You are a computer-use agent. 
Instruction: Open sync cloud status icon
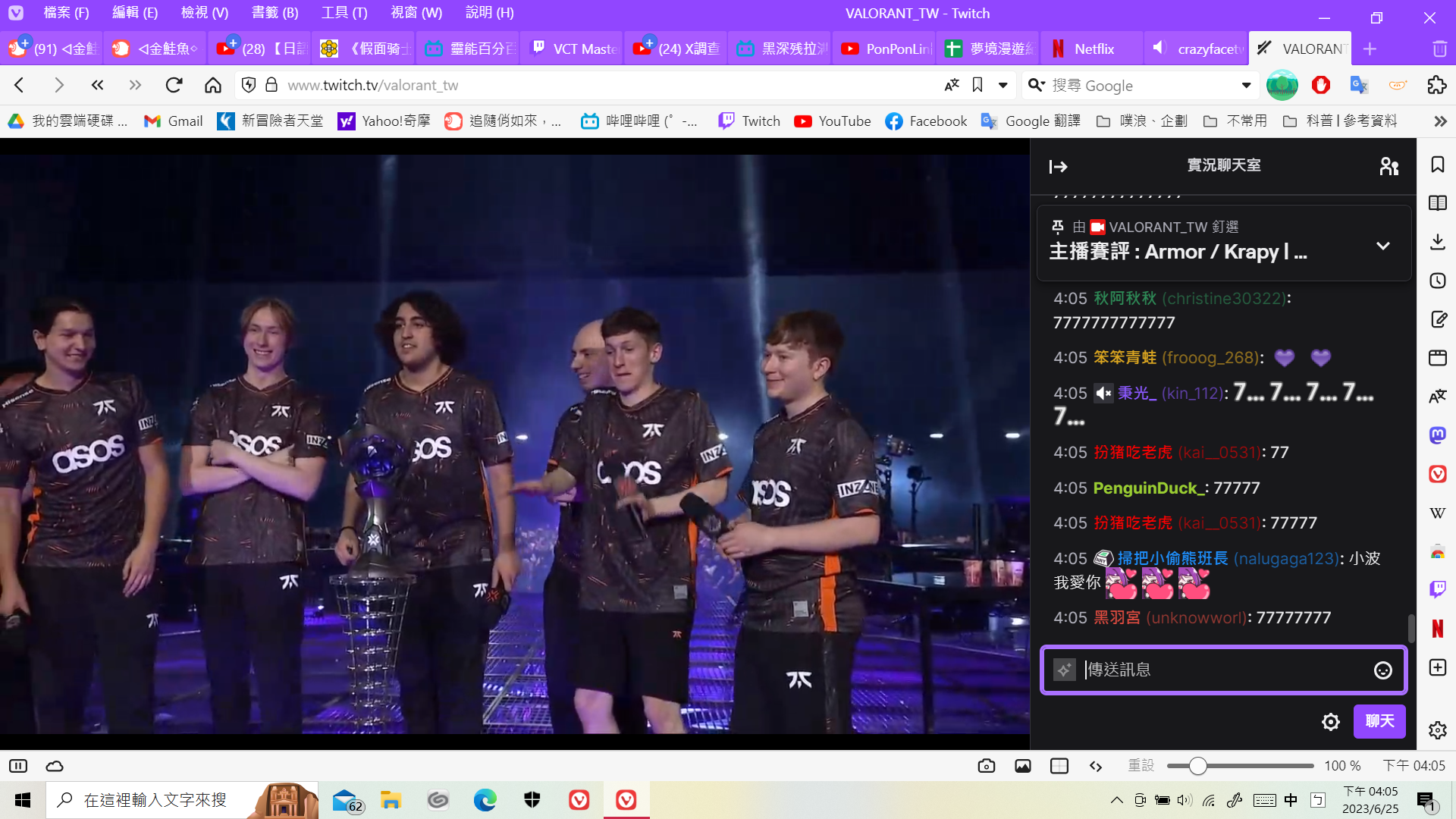click(55, 766)
